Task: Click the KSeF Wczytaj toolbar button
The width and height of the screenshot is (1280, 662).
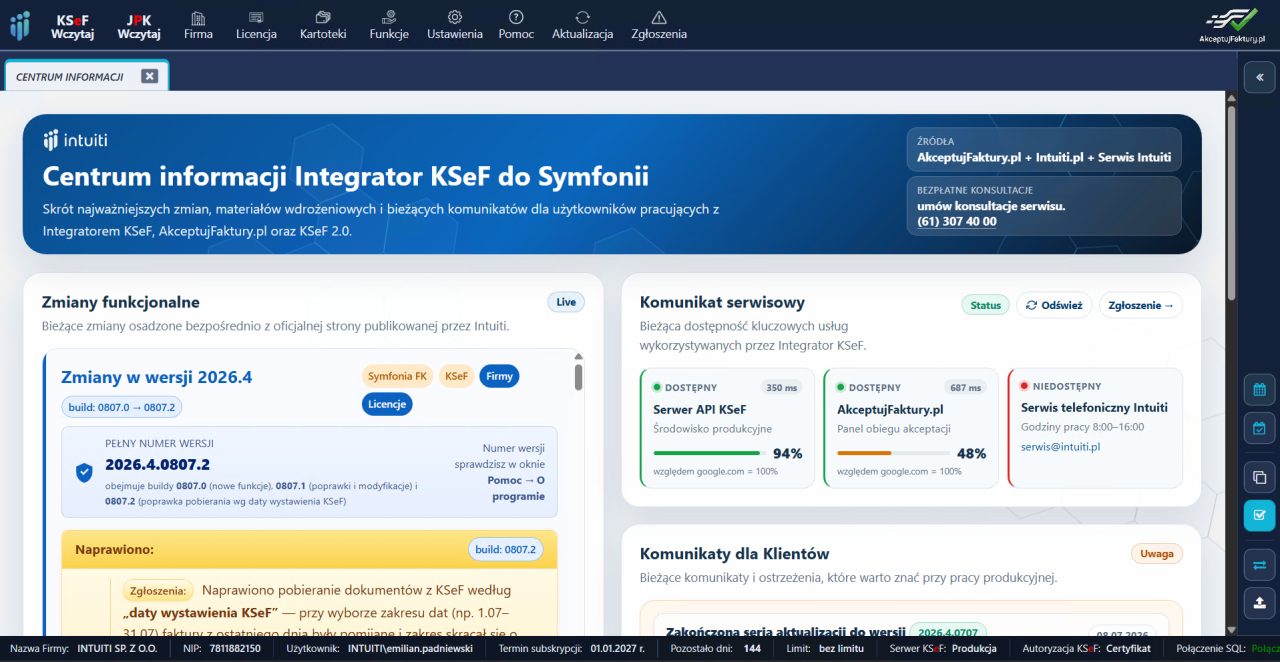Action: coord(73,26)
